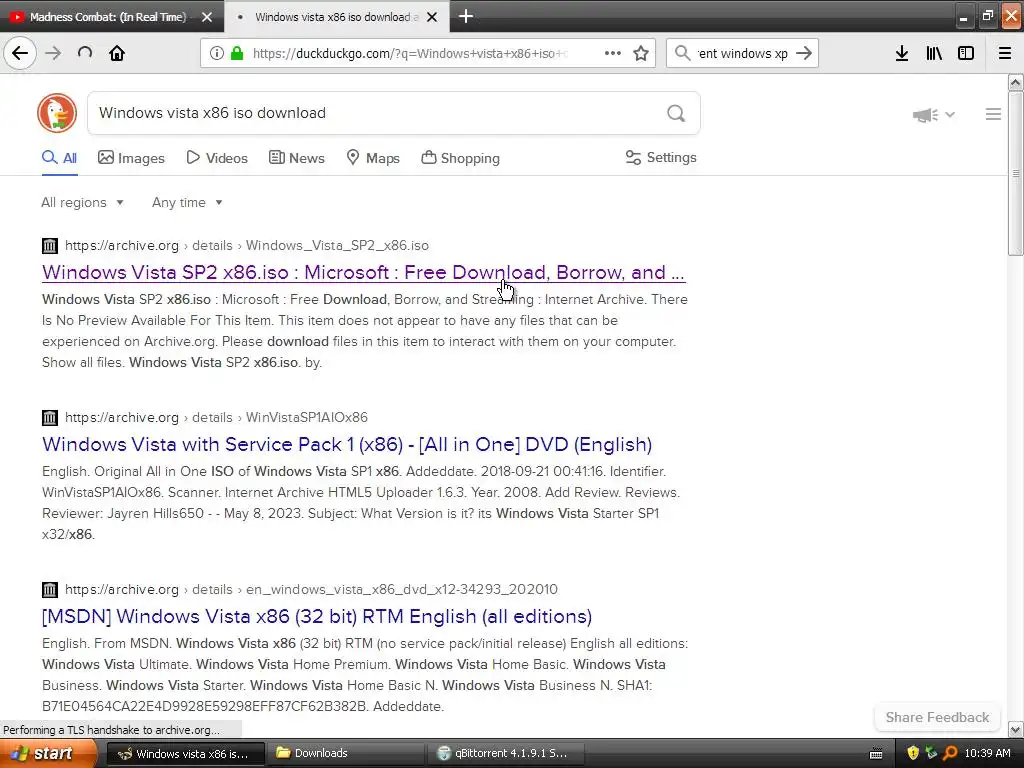Open page actions three-dot menu

[x=613, y=53]
